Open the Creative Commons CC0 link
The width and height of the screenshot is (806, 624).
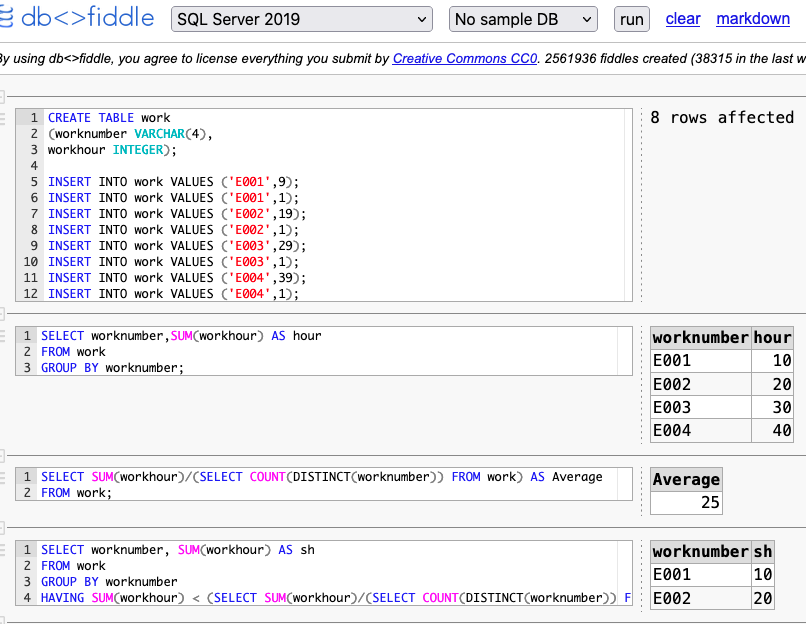coord(465,59)
